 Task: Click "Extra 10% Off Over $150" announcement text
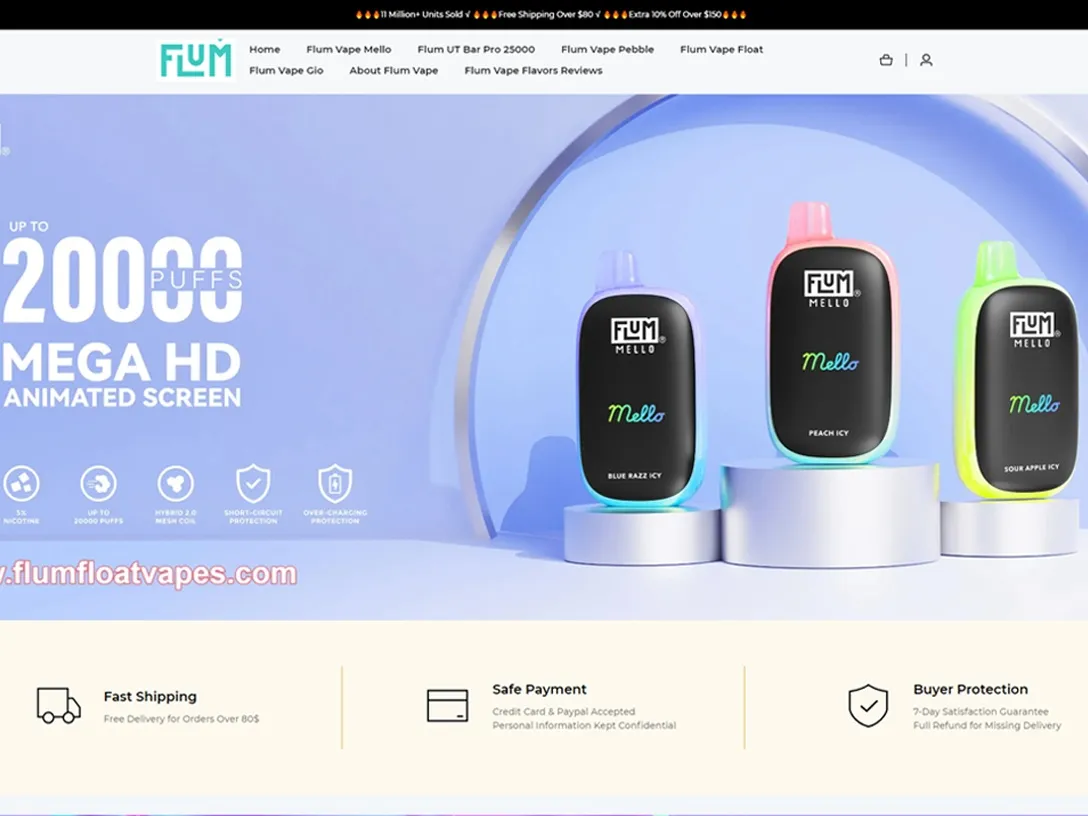coord(674,15)
